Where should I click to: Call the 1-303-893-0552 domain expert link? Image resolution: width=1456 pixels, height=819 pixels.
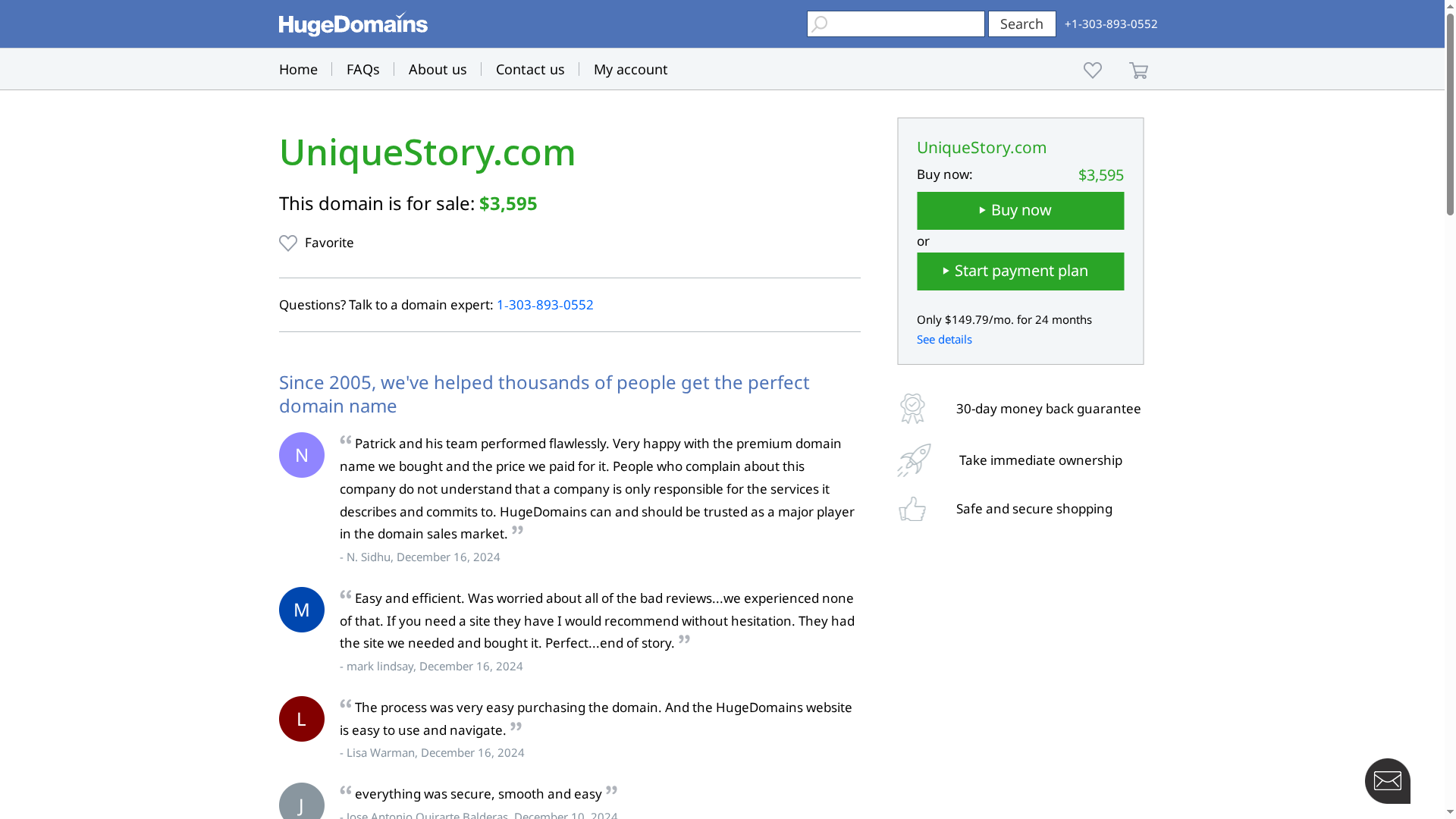click(x=545, y=305)
